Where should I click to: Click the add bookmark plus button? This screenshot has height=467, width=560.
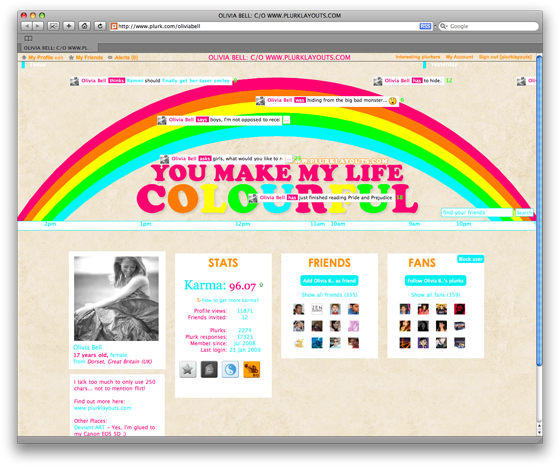click(x=69, y=26)
